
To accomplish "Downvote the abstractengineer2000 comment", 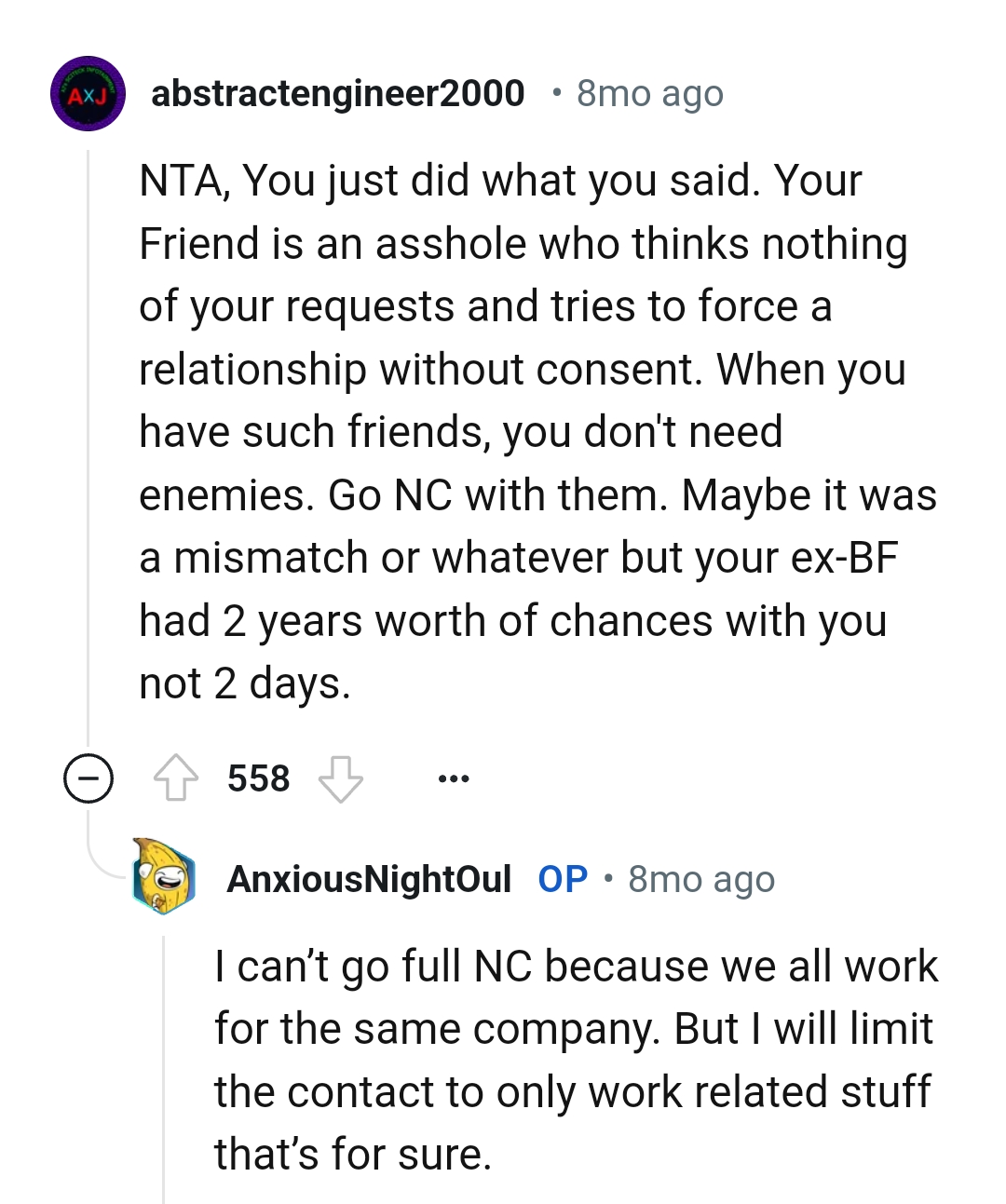I will point(340,778).
